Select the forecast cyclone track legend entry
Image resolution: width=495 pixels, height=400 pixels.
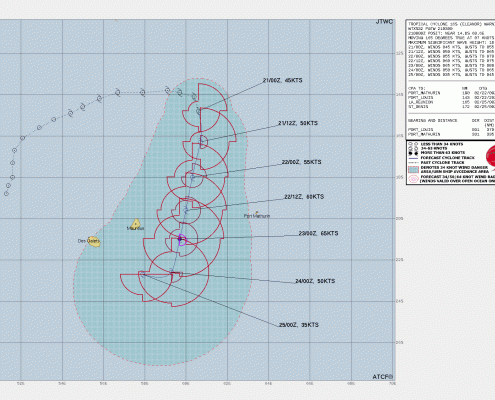point(442,158)
